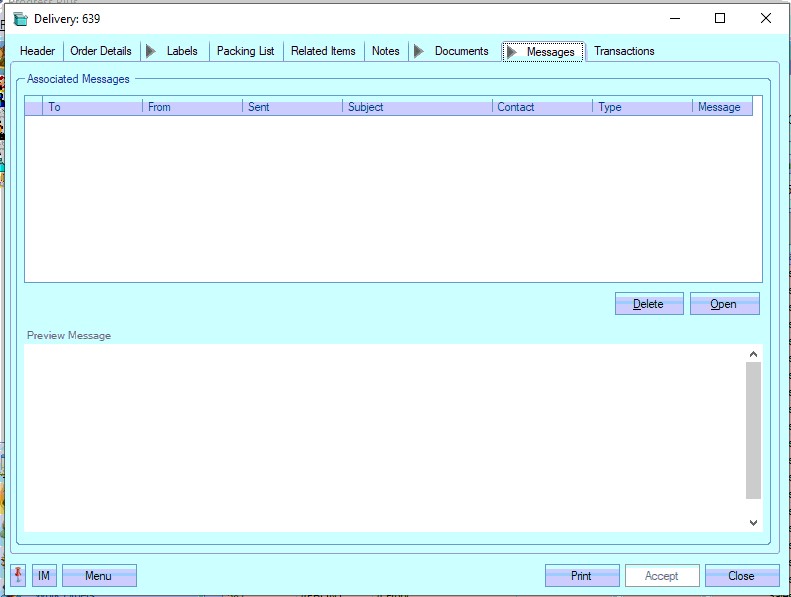Click preview message scrollbar down arrow
This screenshot has height=597, width=791.
pyautogui.click(x=753, y=523)
